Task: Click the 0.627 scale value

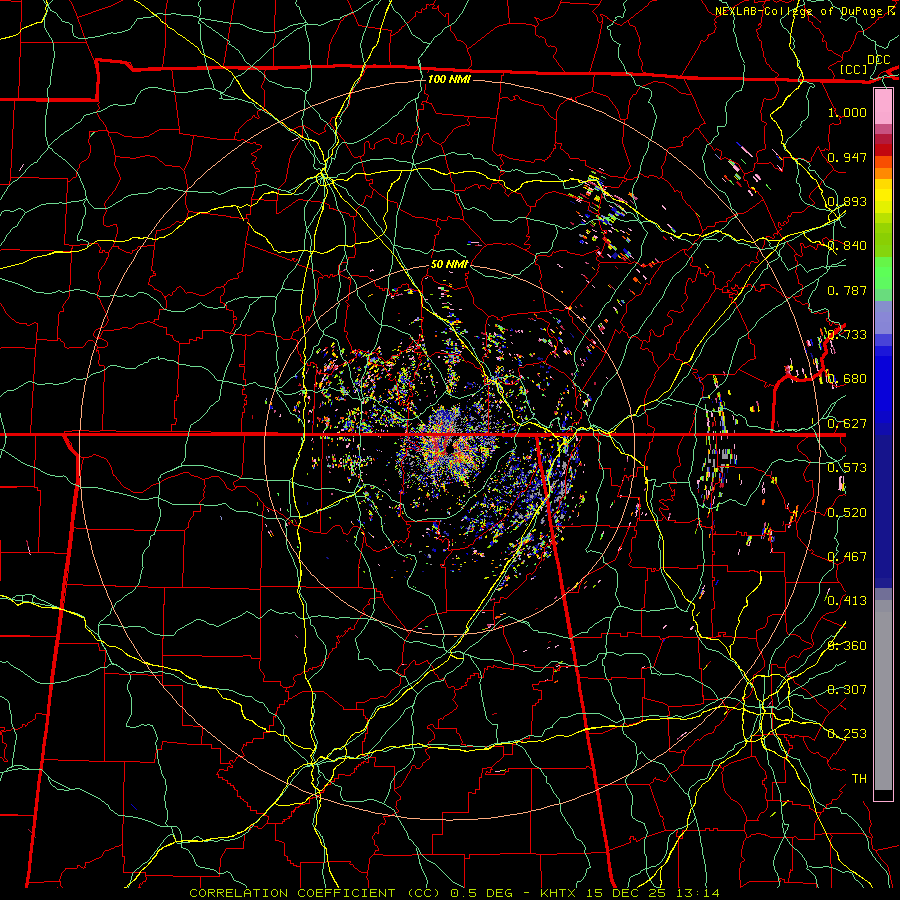Action: [847, 424]
